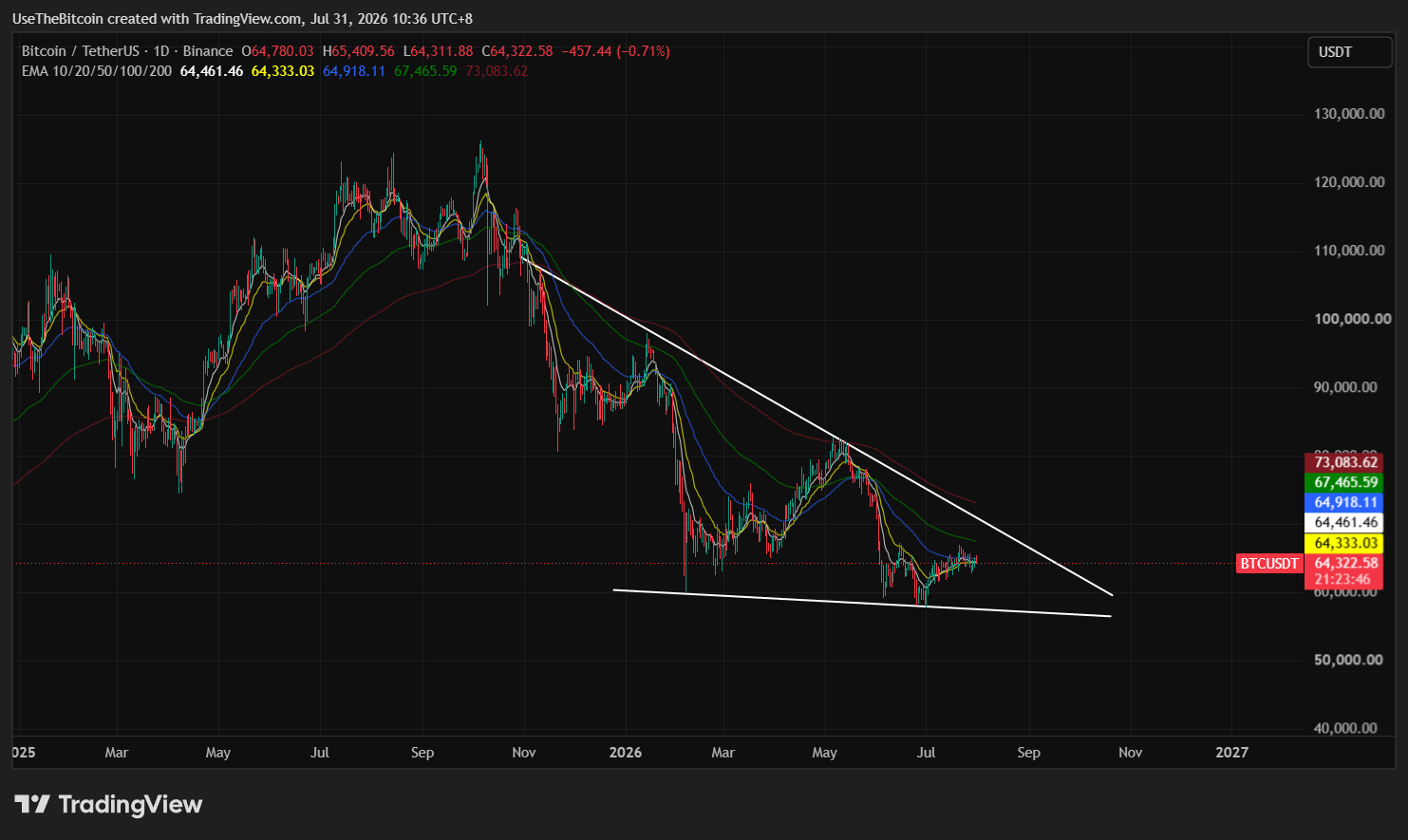
Task: Click the 120,000.00 price axis label
Action: tap(1349, 182)
